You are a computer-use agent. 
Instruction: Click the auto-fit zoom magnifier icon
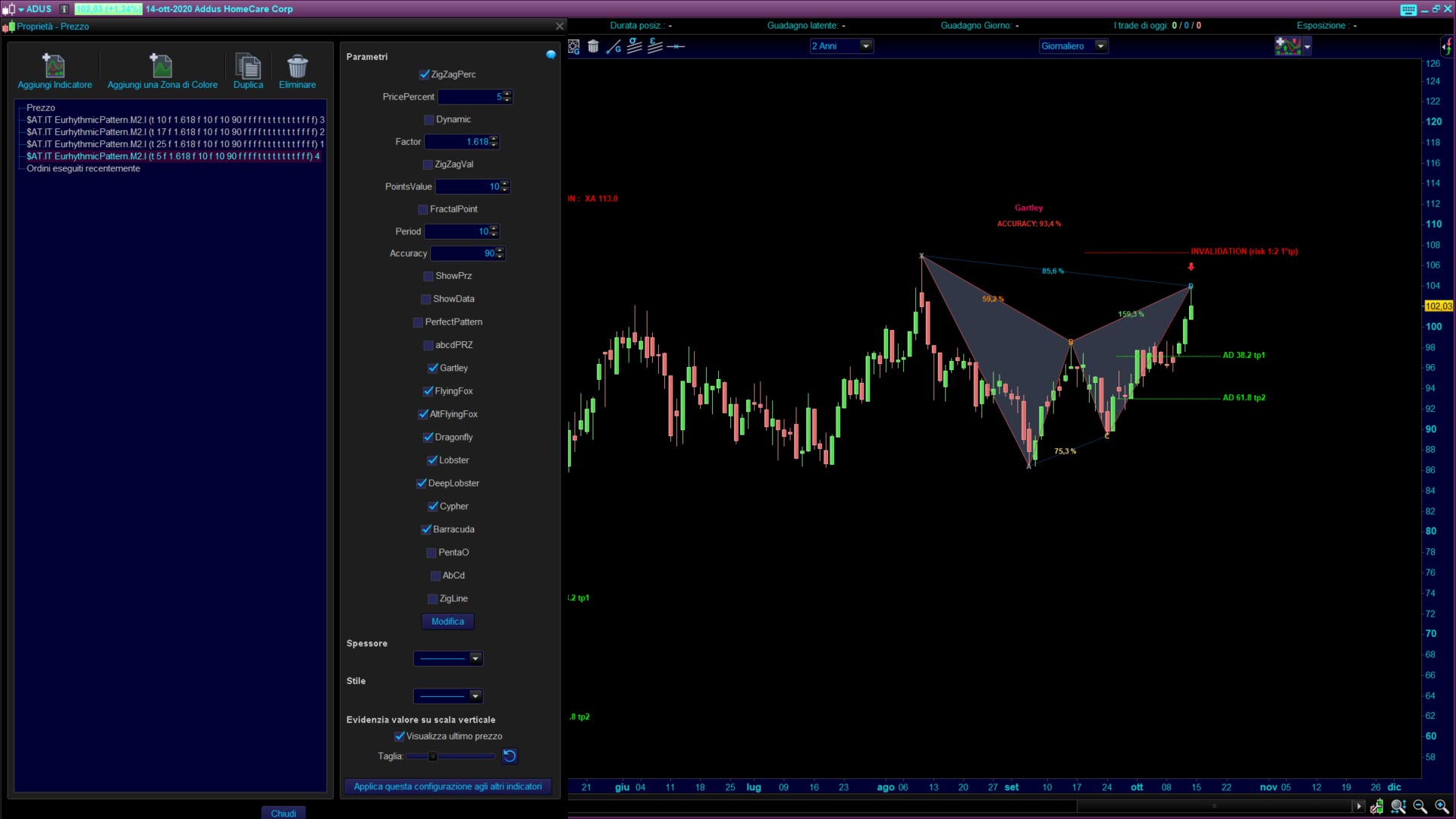pos(1398,806)
